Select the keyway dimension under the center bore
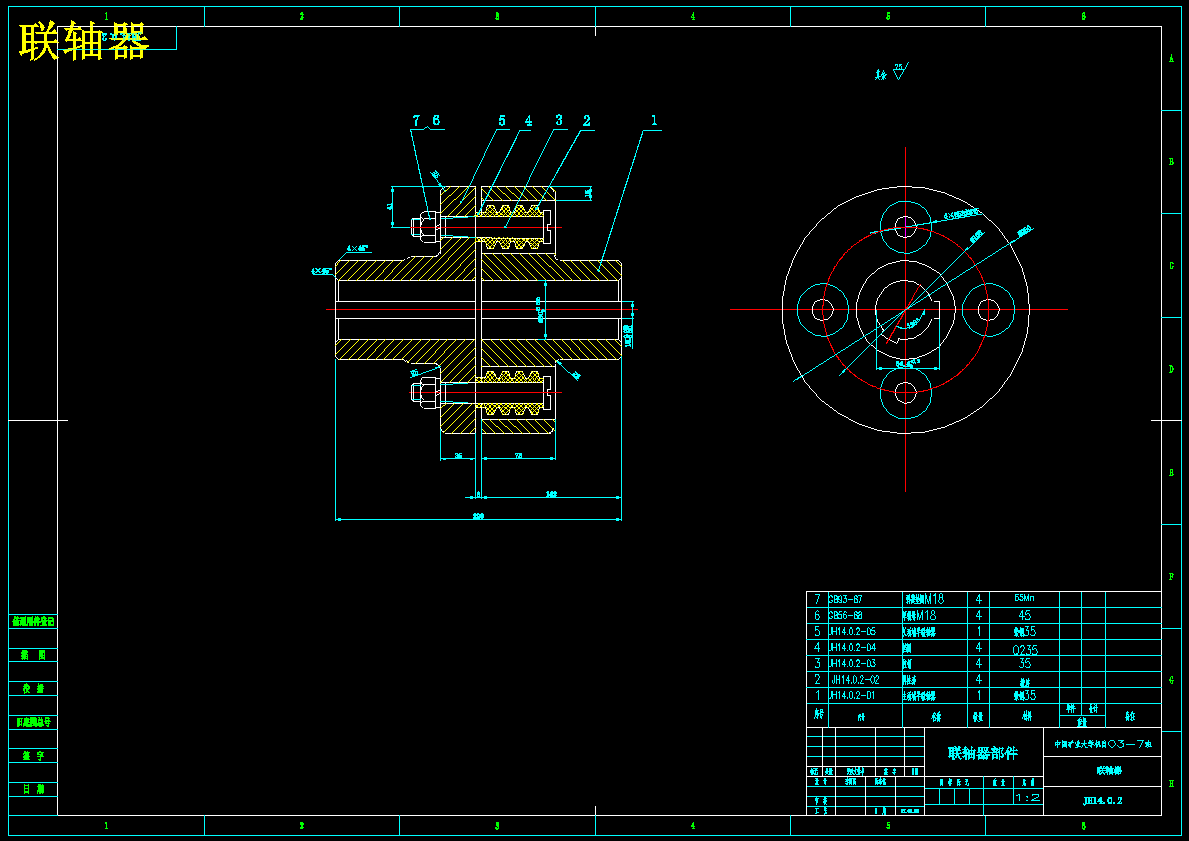 tap(907, 364)
